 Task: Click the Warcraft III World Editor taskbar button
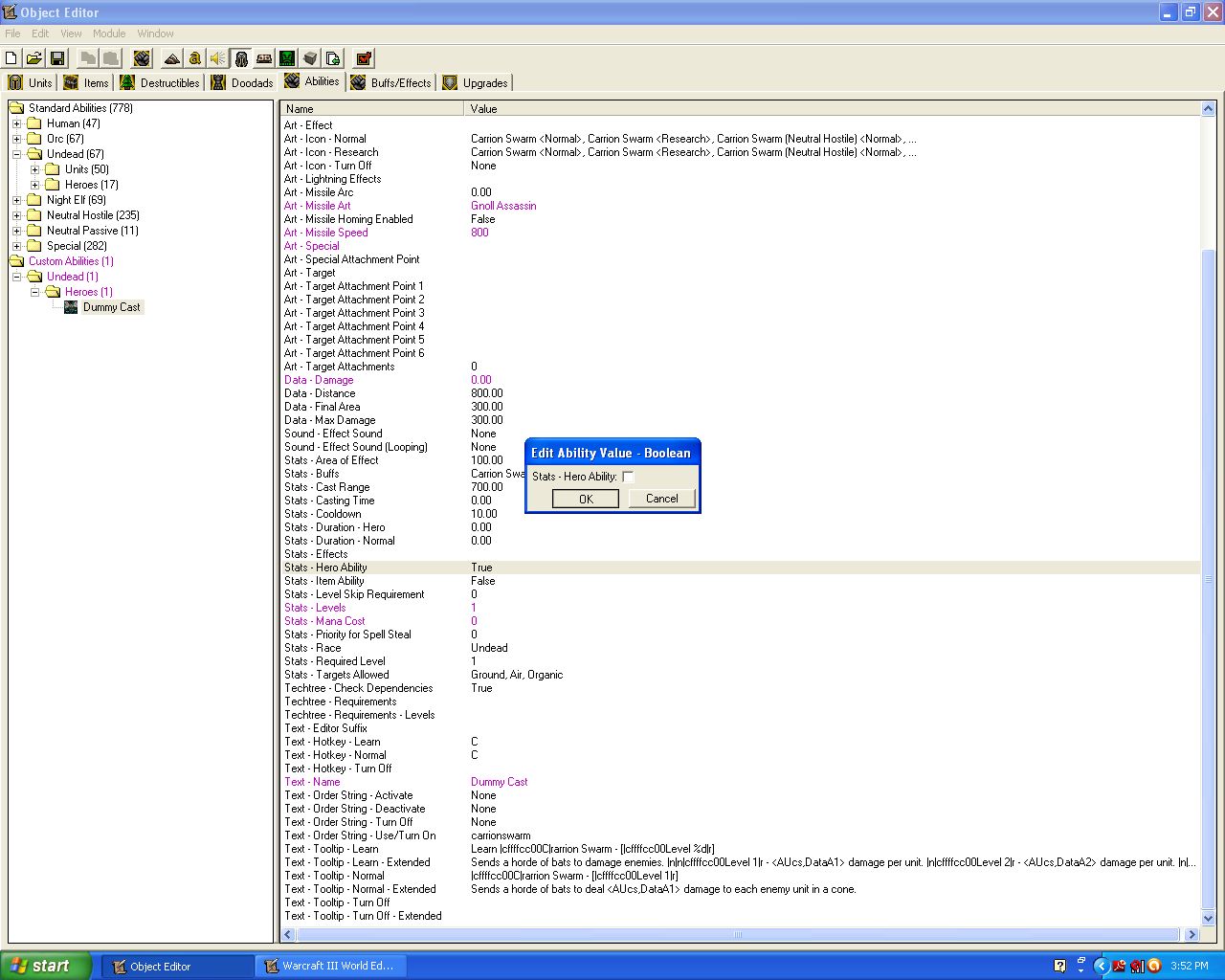(331, 967)
